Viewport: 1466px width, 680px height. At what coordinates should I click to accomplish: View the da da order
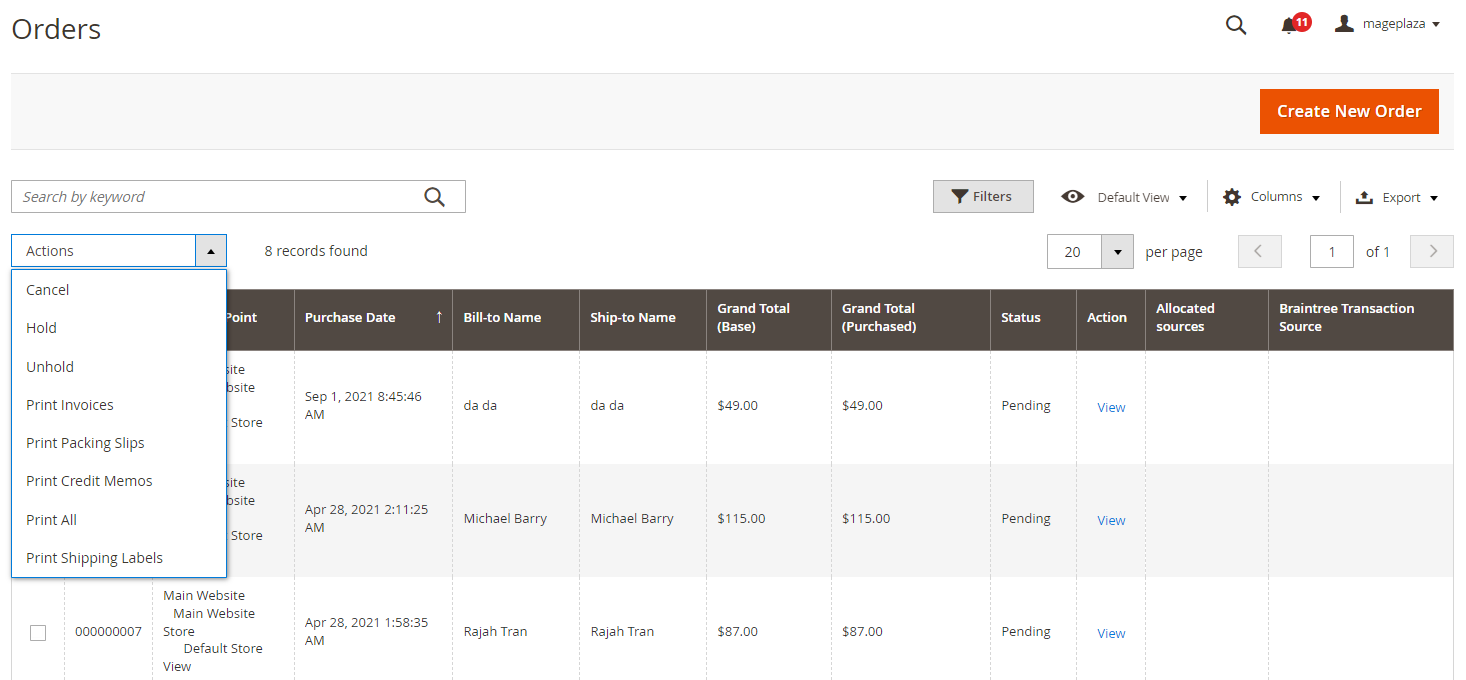pyautogui.click(x=1111, y=407)
